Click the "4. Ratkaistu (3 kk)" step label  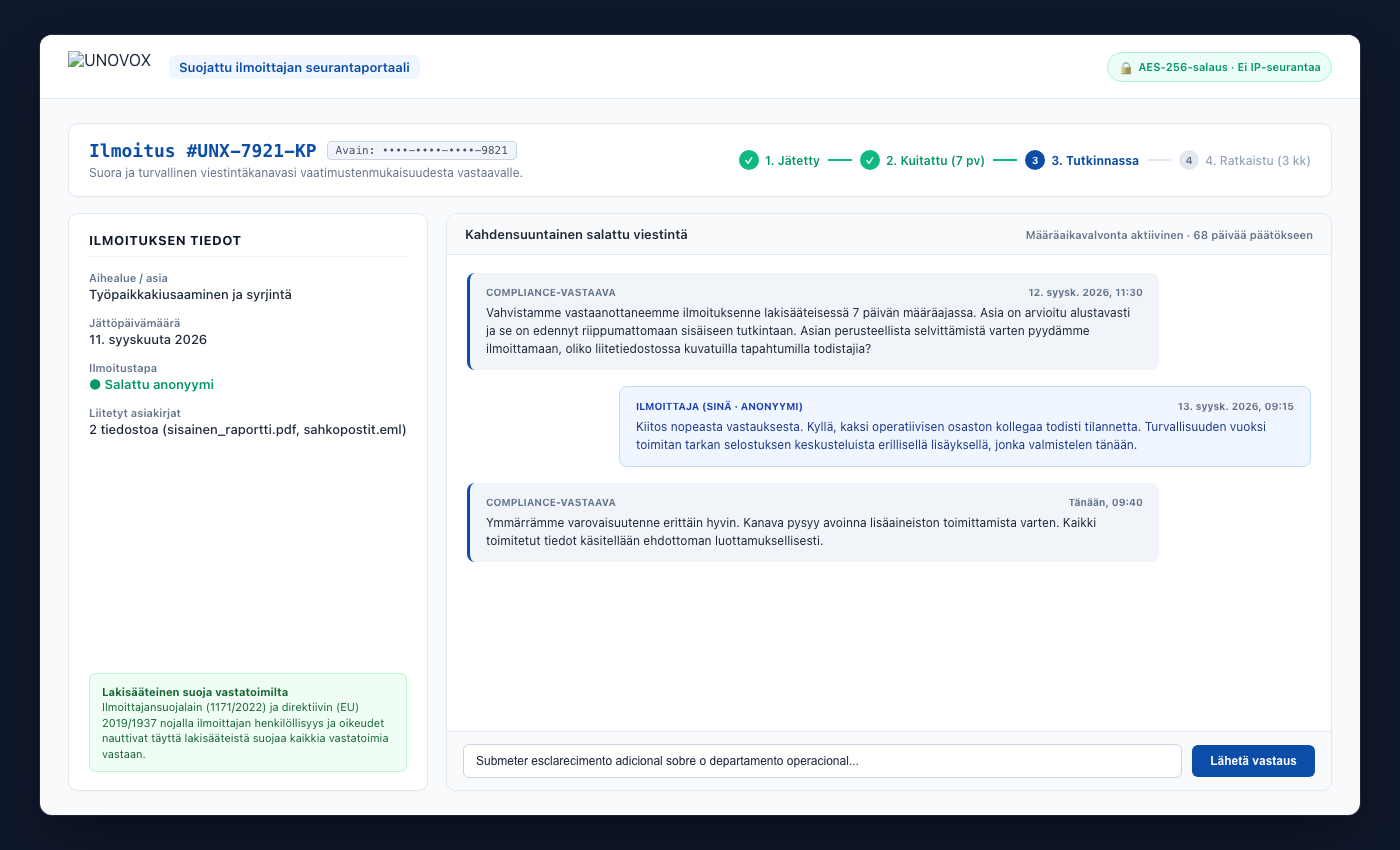[x=1258, y=160]
